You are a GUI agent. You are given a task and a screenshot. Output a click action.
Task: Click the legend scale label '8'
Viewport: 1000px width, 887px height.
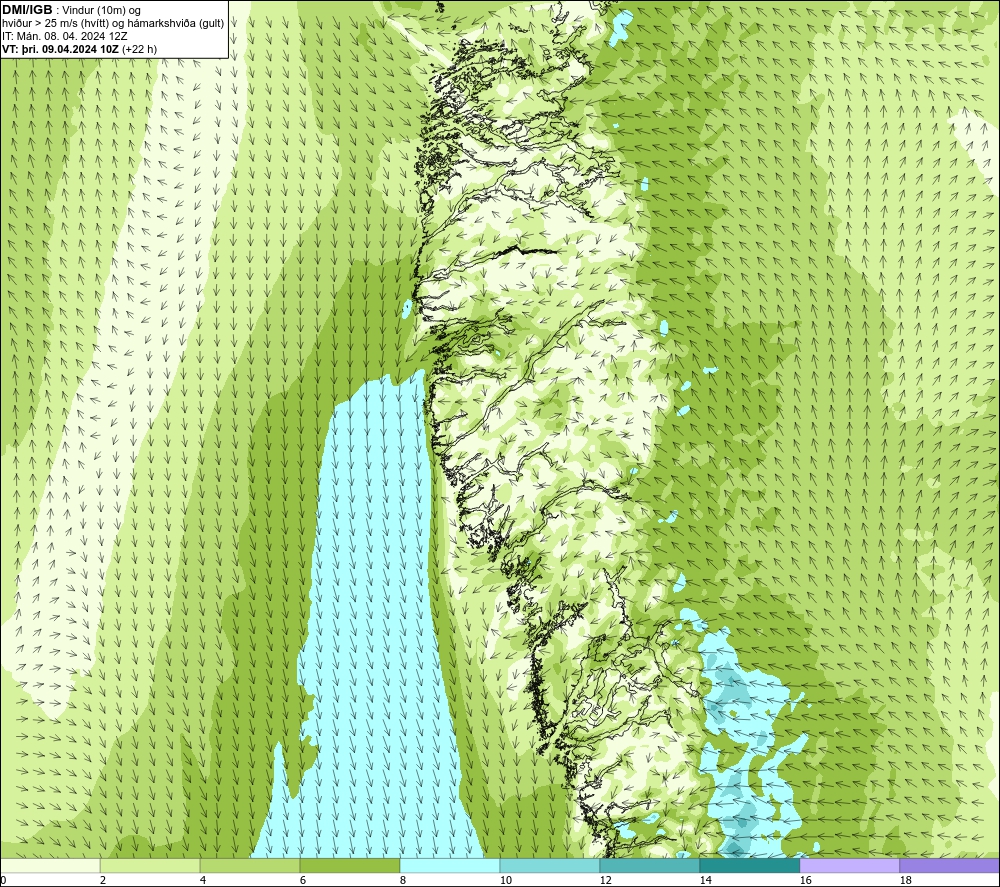tap(403, 881)
